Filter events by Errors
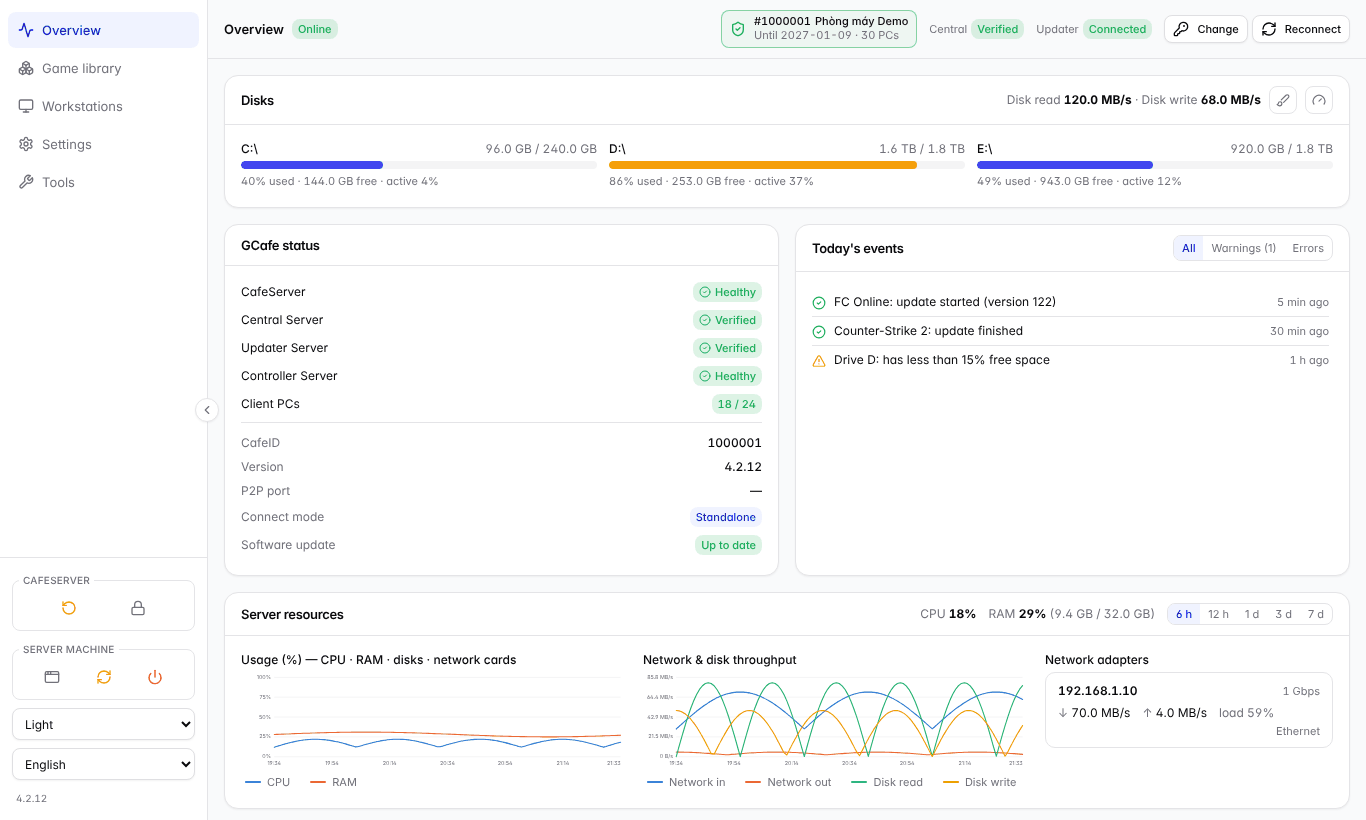Viewport: 1366px width, 820px height. click(x=1307, y=248)
